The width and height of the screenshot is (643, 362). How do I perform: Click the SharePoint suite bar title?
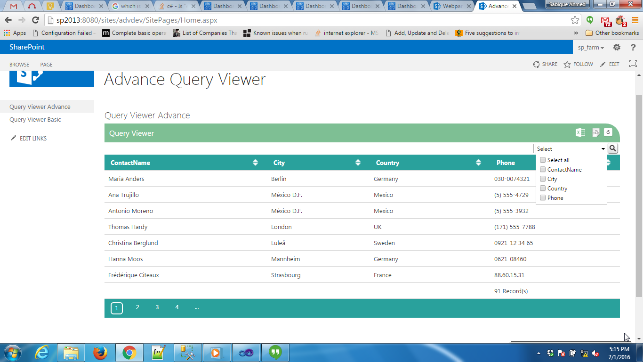27,47
